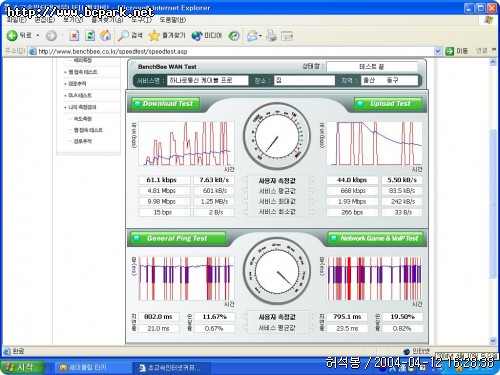The image size is (500, 375).
Task: Click the 인터넷 zone status bar indicator
Action: point(417,351)
